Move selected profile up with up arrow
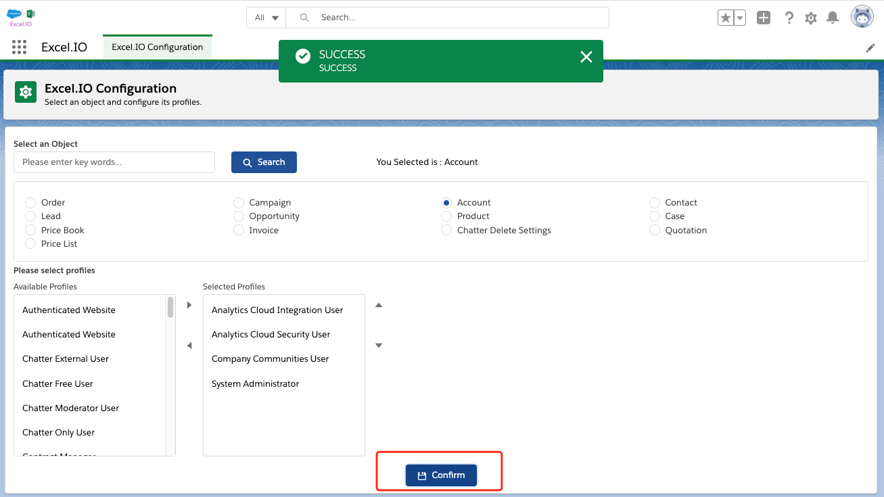Viewport: 884px width, 497px height. coord(379,305)
